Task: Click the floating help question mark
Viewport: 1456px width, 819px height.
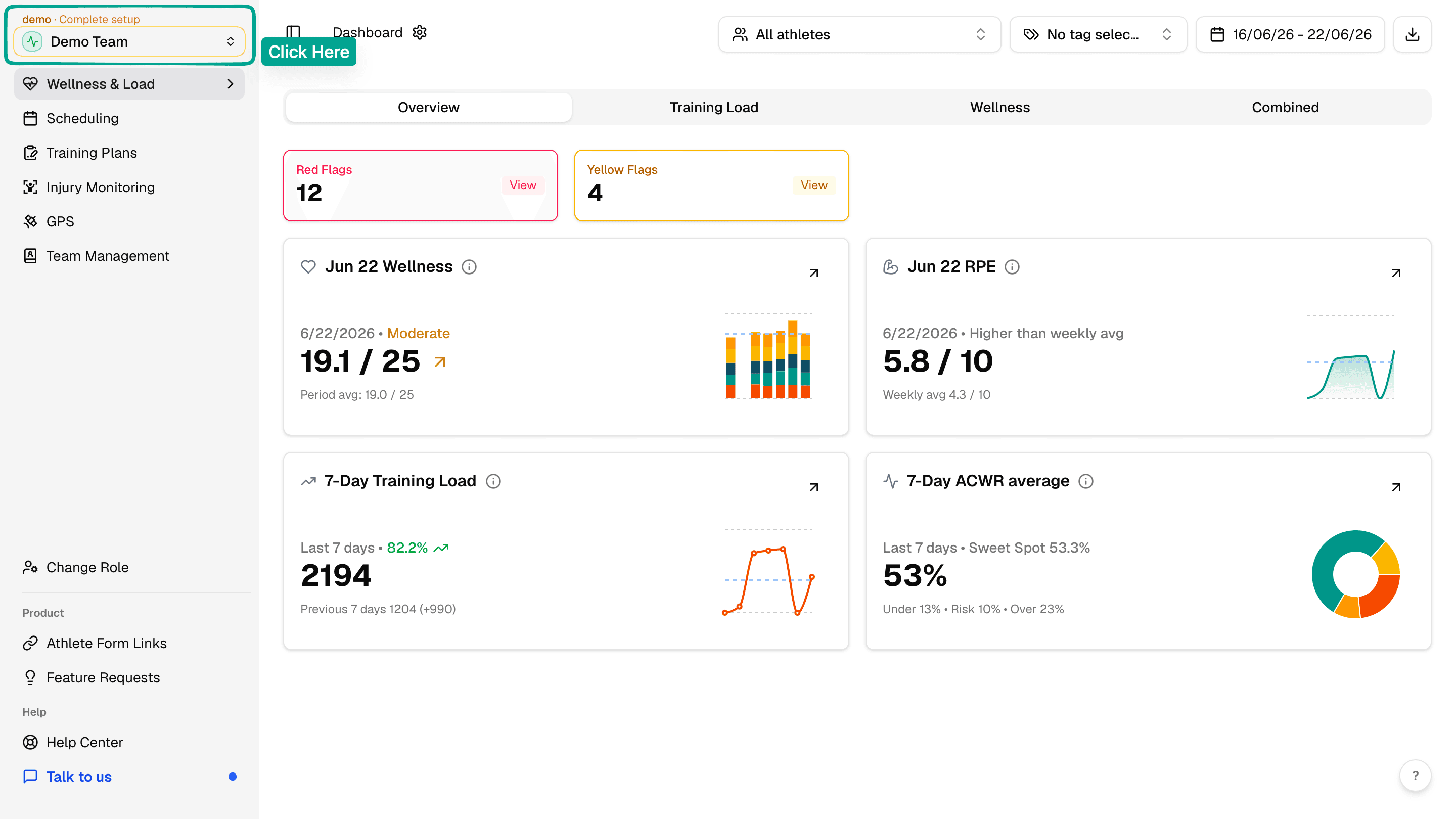Action: 1415,776
